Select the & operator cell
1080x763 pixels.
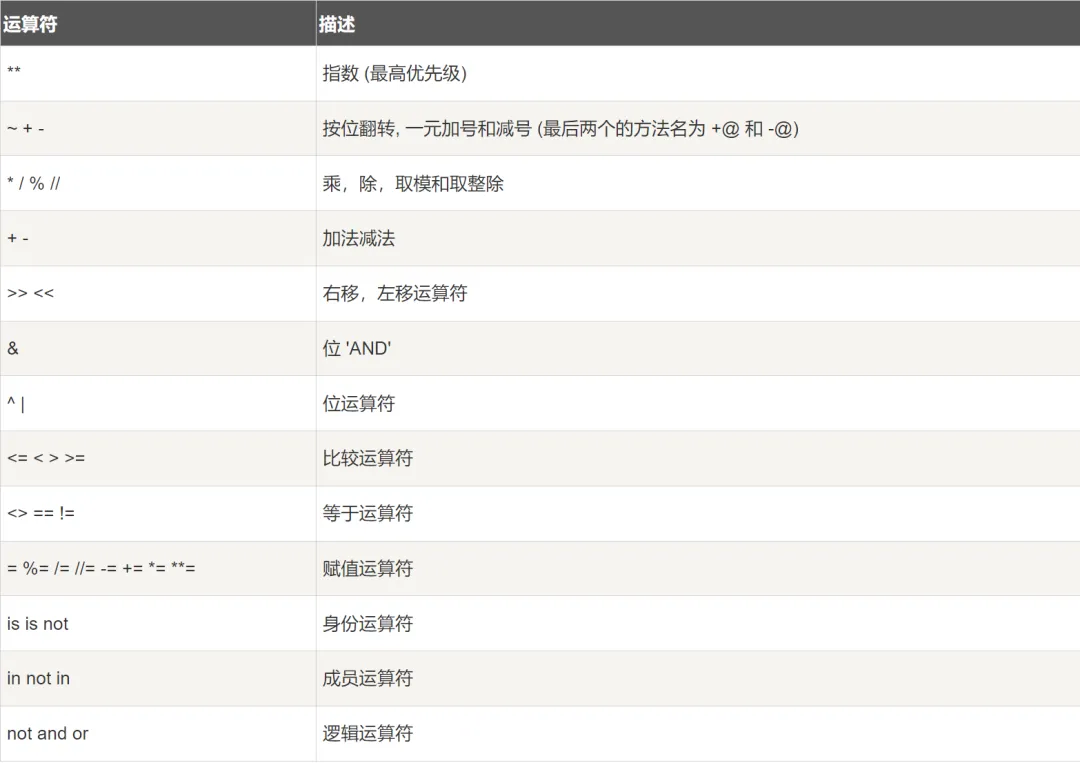click(158, 348)
